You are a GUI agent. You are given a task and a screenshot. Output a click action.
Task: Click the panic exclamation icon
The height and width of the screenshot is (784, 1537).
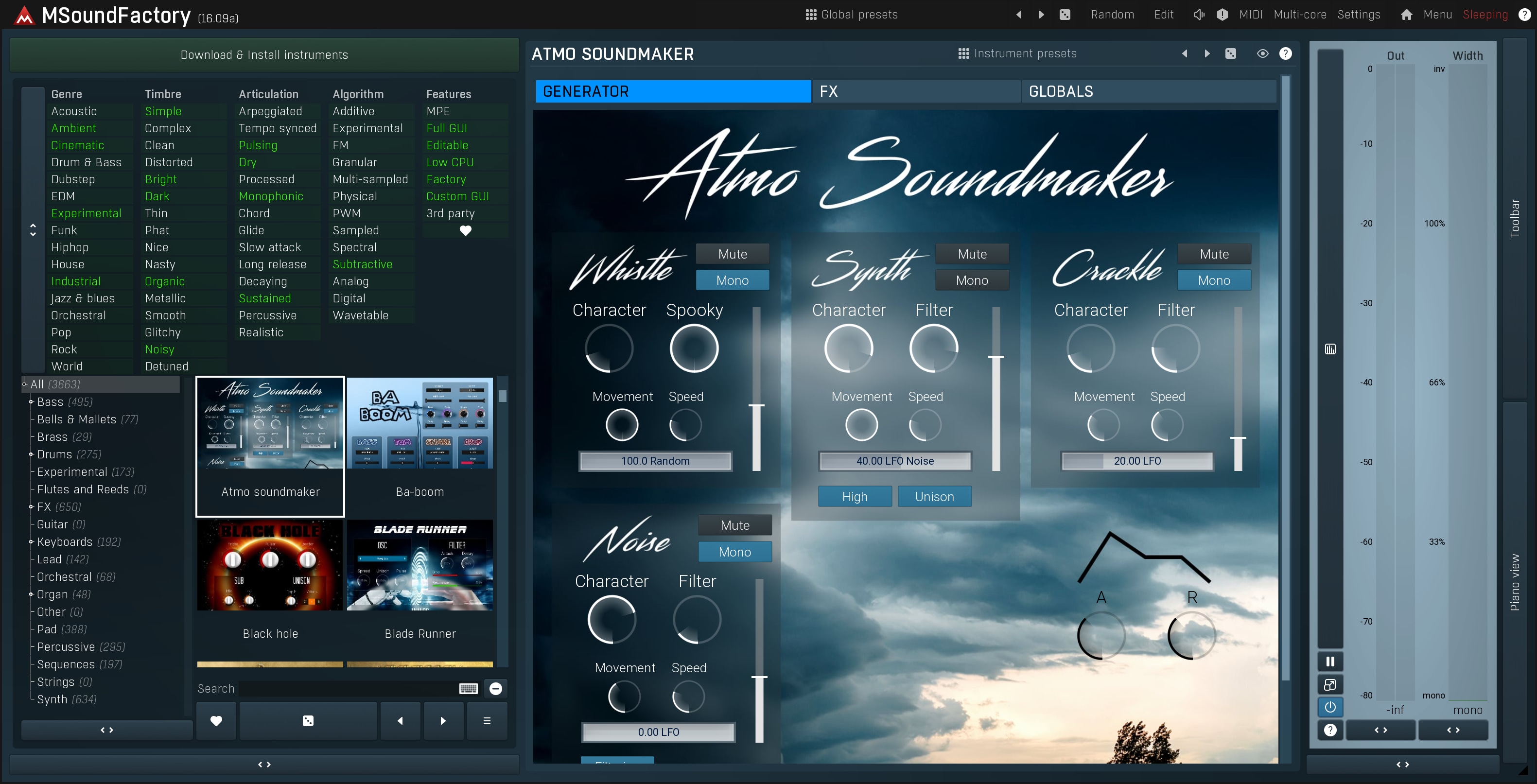pyautogui.click(x=1222, y=14)
